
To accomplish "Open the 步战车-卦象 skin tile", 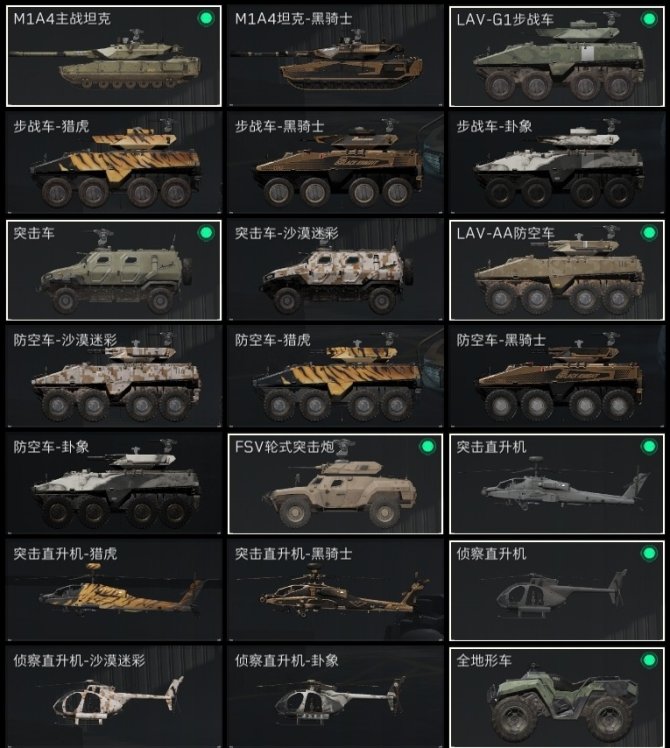I will click(557, 163).
